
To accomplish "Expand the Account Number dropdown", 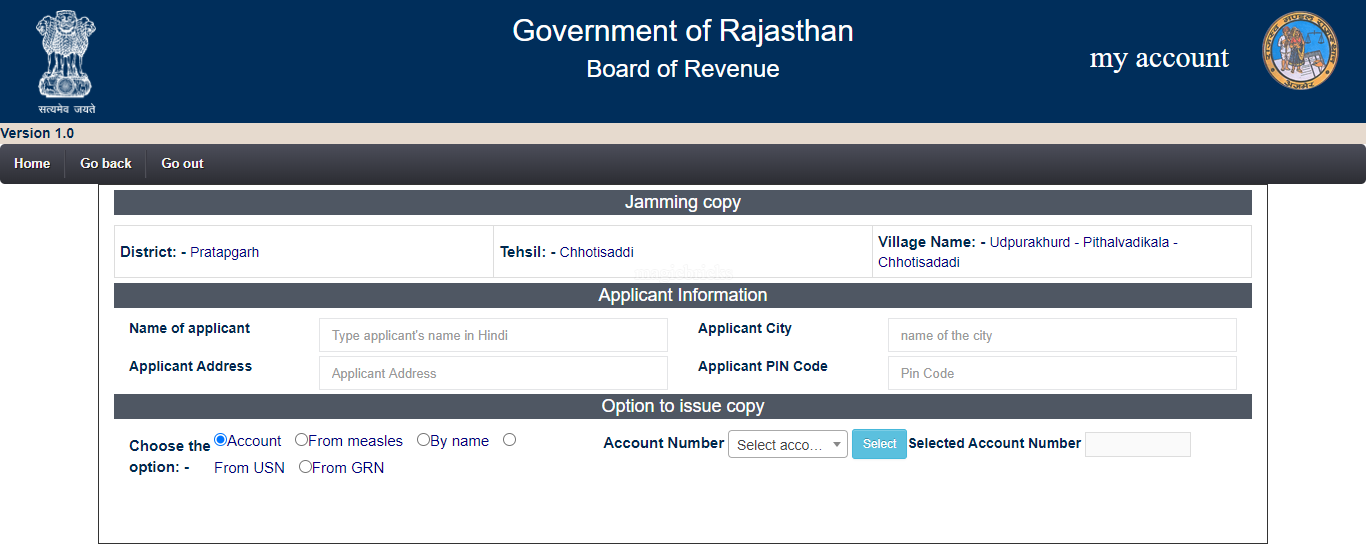I will click(788, 444).
